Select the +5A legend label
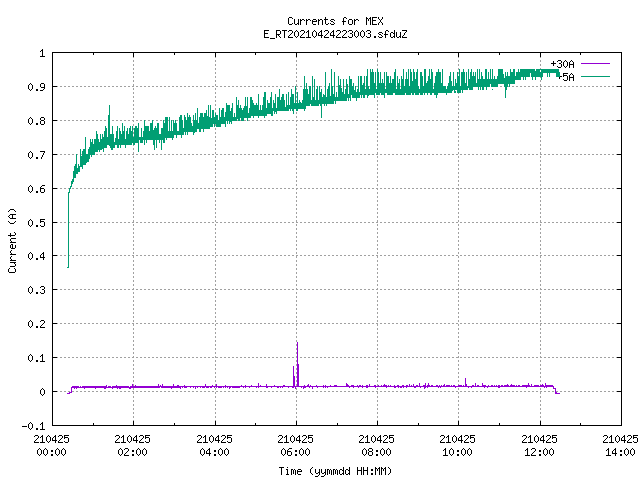This screenshot has height=480, width=640. pyautogui.click(x=566, y=77)
